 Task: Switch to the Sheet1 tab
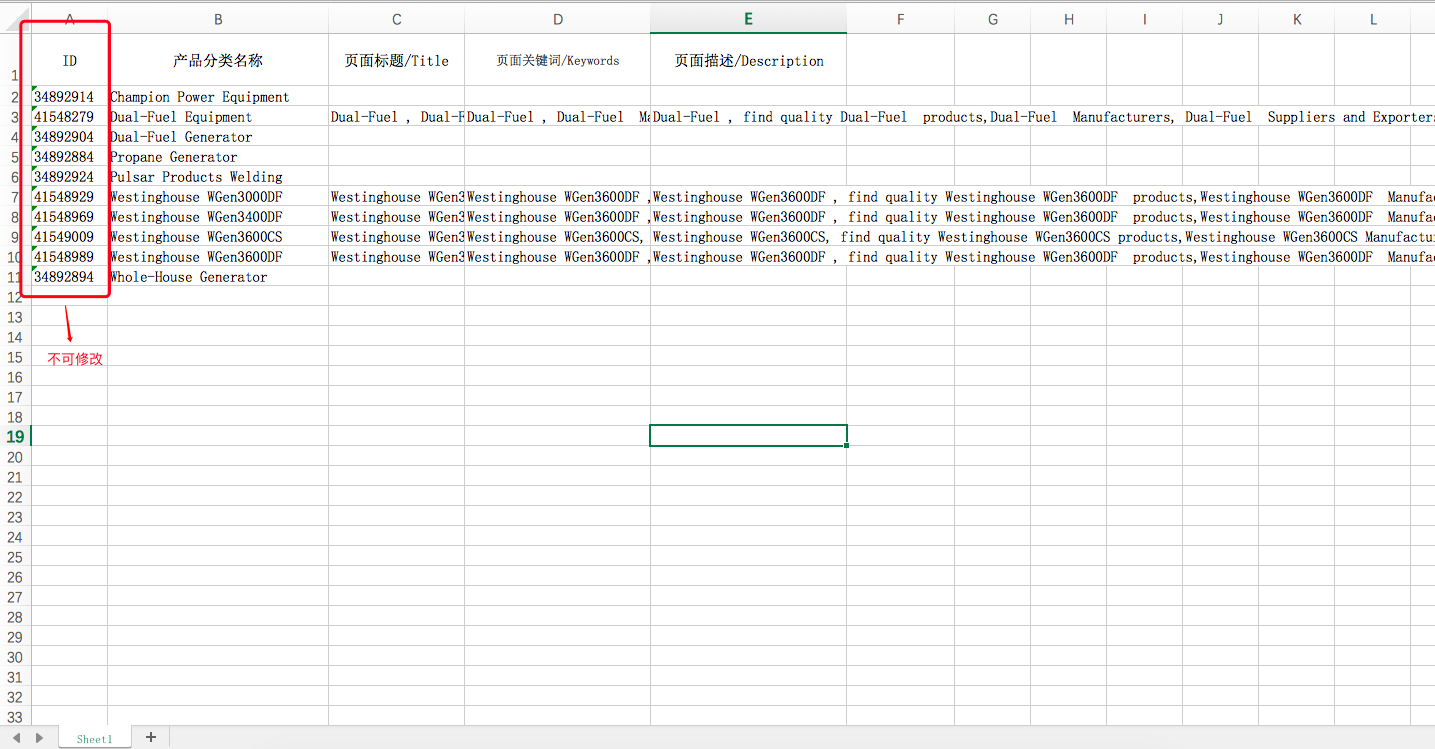(x=95, y=739)
